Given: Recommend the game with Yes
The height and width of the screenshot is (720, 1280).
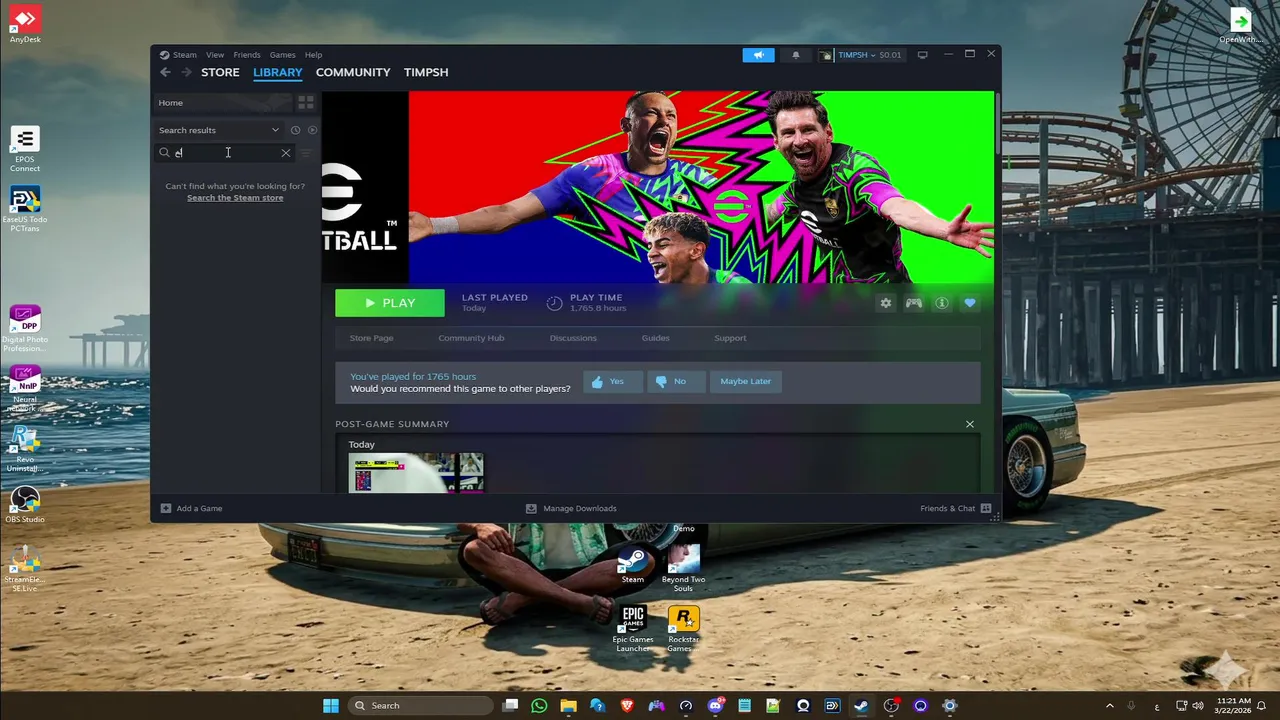Looking at the screenshot, I should (x=613, y=381).
